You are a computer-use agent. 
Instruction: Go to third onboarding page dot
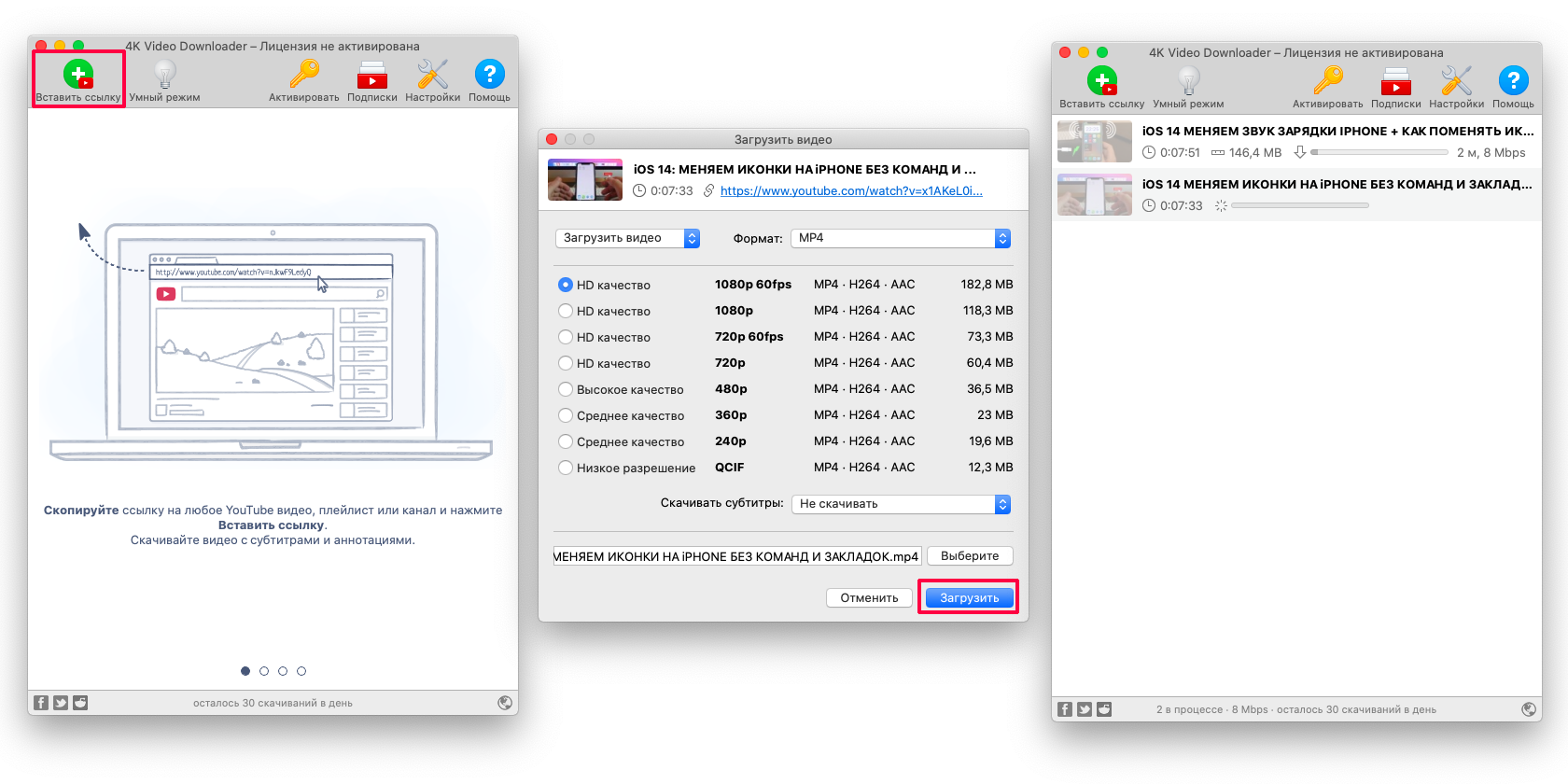(283, 671)
